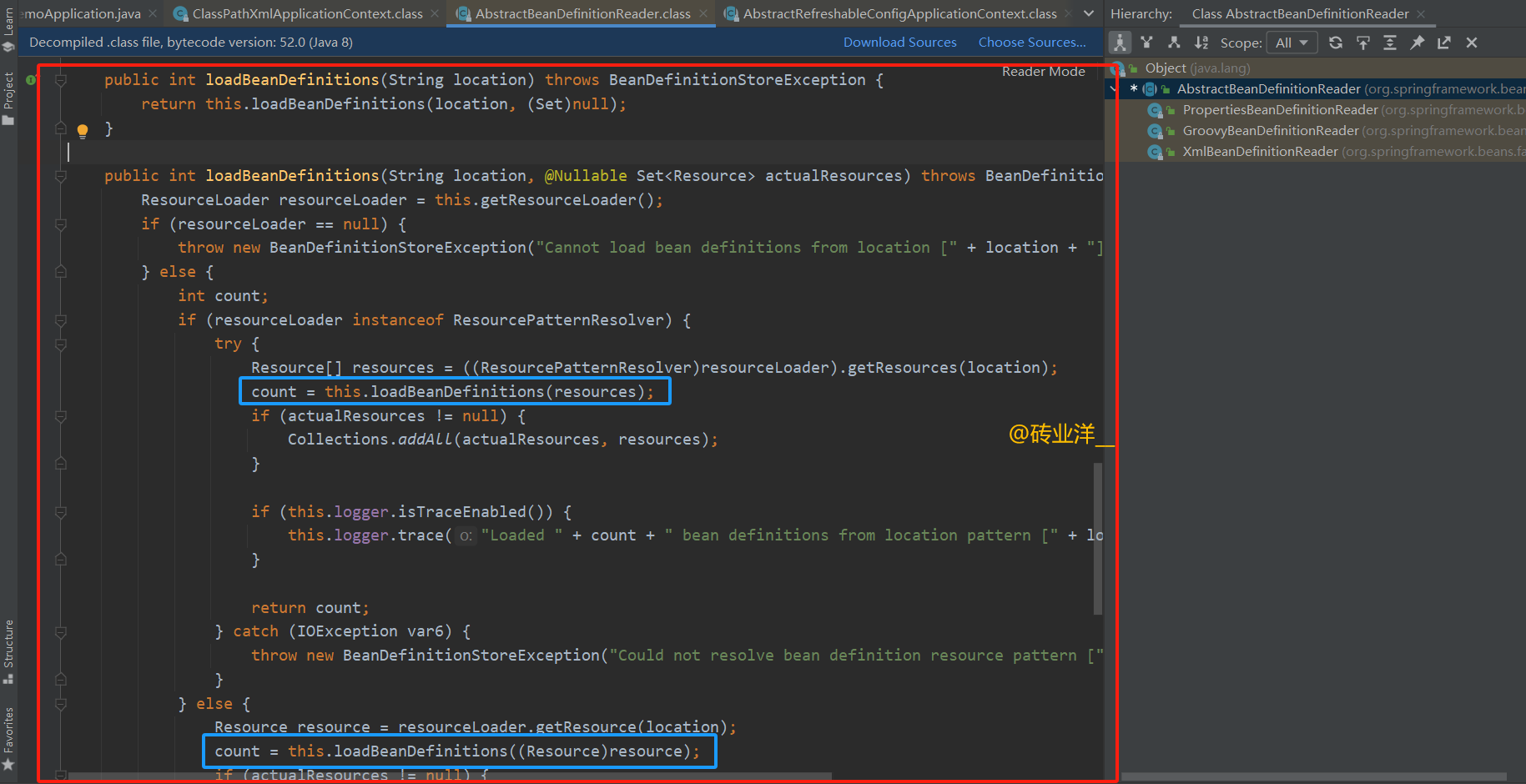Close DemoApplication.java tab
Screen dimensions: 1526x784
pyautogui.click(x=153, y=14)
